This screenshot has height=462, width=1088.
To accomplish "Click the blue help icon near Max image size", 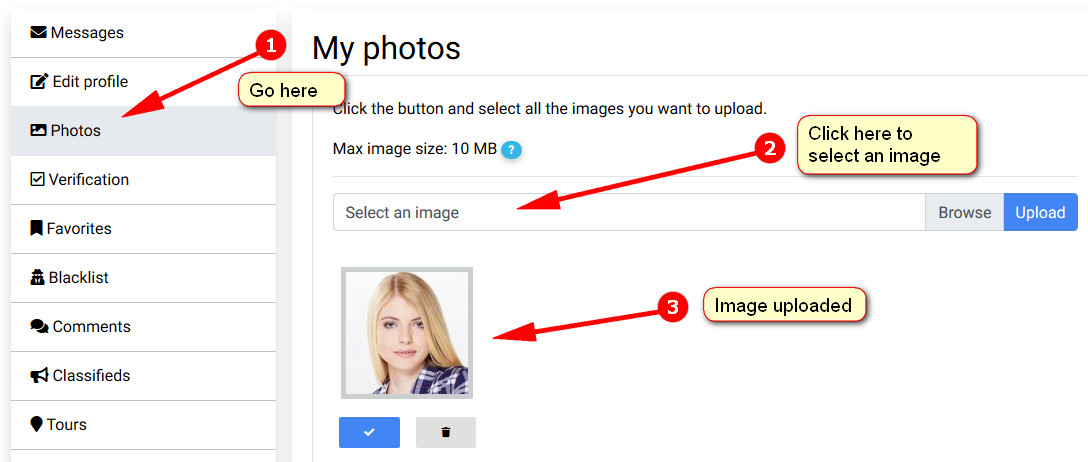I will (x=512, y=150).
